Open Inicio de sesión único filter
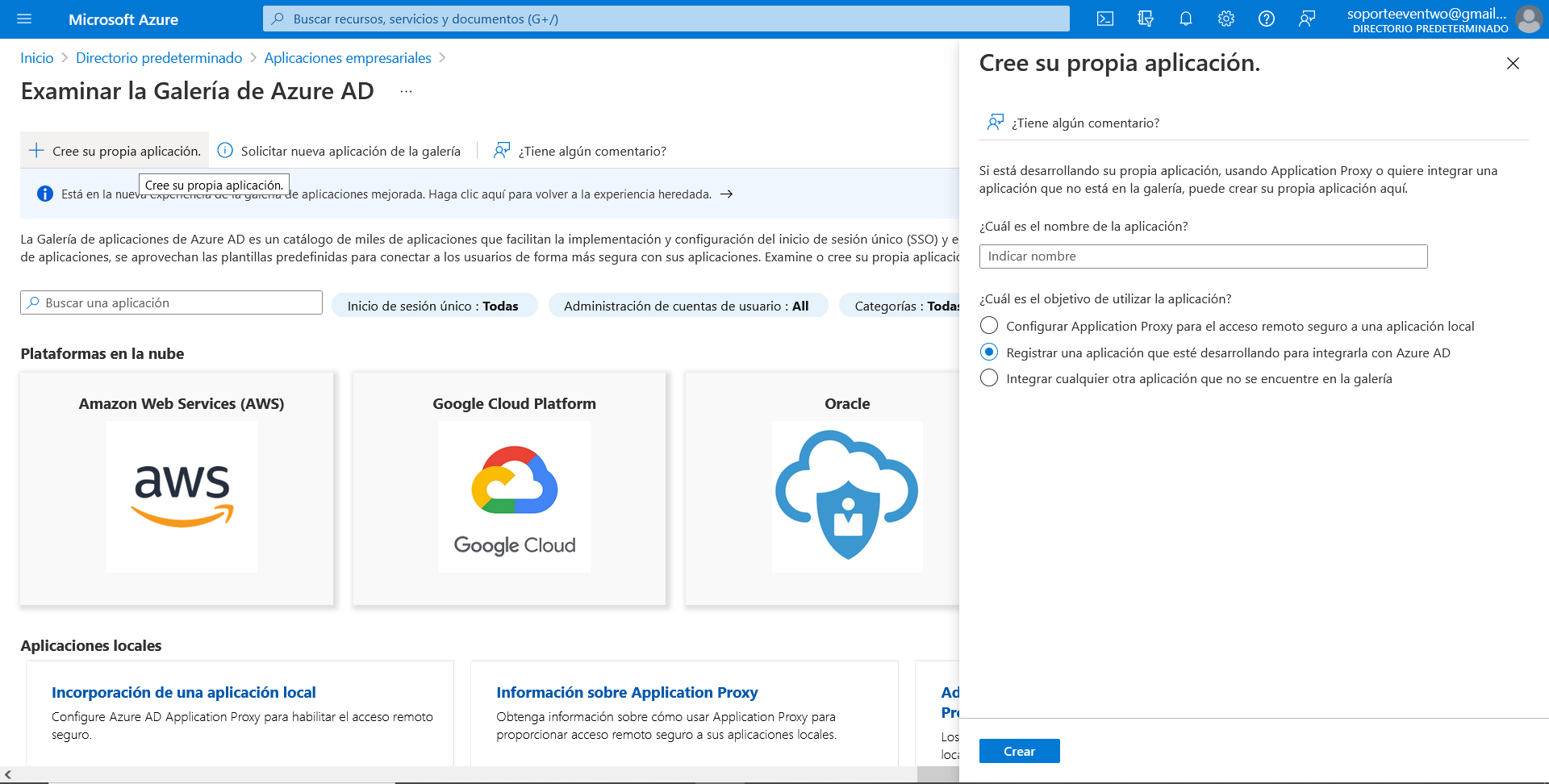Screen dimensions: 1549x784 [x=434, y=306]
